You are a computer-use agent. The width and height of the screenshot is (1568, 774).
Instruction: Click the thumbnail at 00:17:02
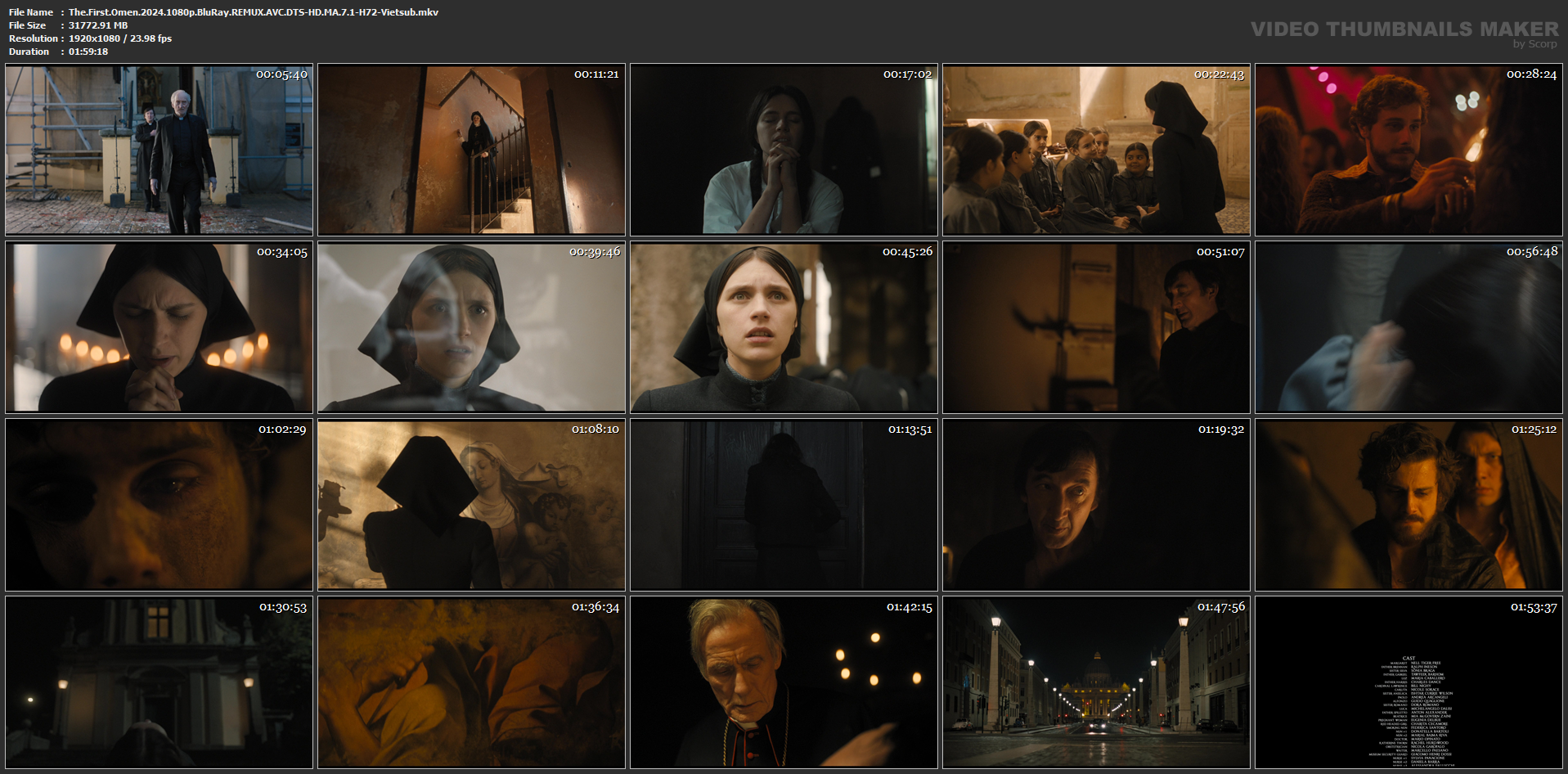click(x=784, y=151)
